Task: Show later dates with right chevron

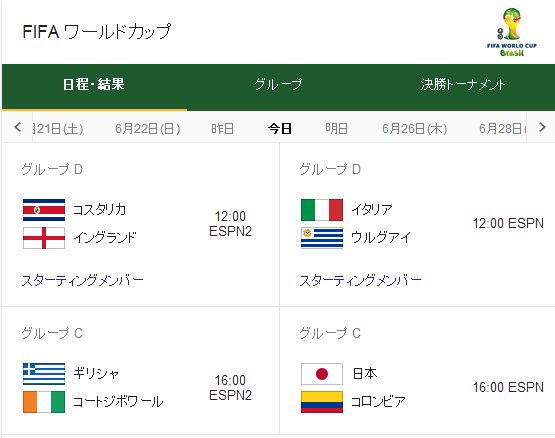Action: (542, 127)
